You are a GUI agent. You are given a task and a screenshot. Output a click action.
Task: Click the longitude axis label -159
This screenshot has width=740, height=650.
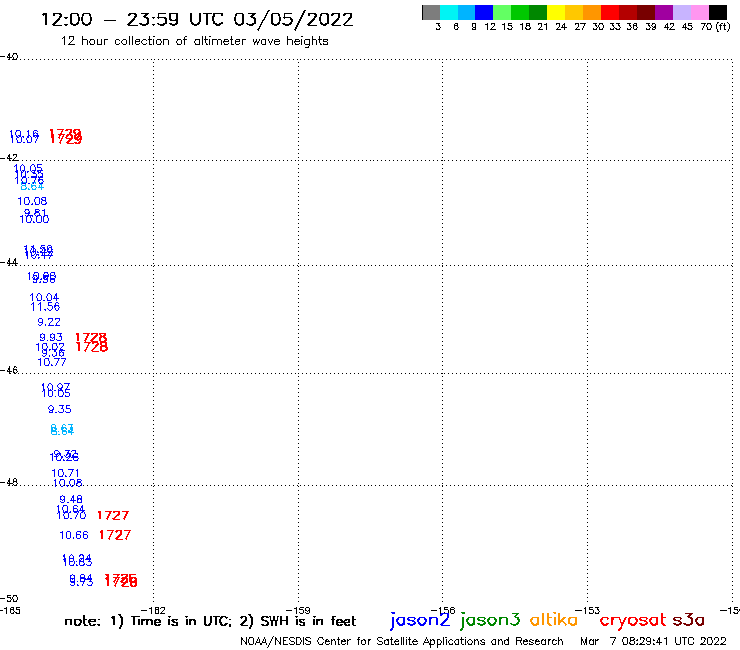tap(298, 610)
